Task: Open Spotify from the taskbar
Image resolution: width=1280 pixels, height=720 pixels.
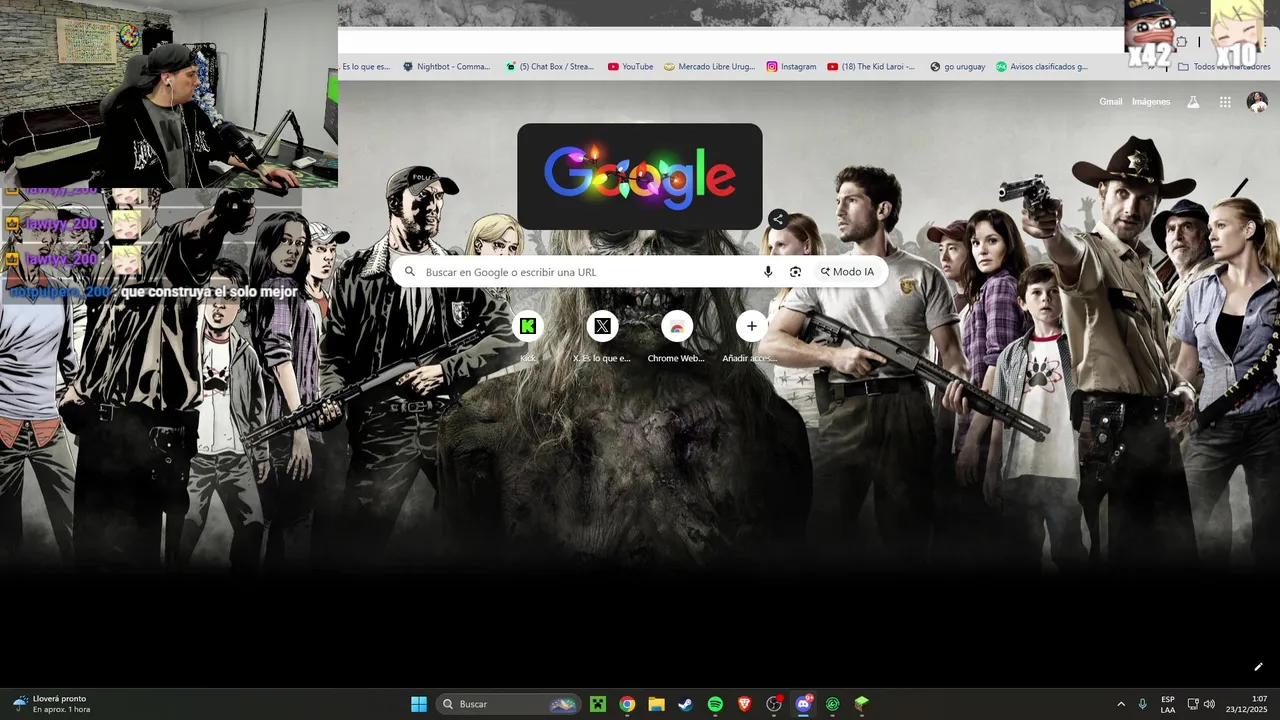Action: [x=715, y=704]
